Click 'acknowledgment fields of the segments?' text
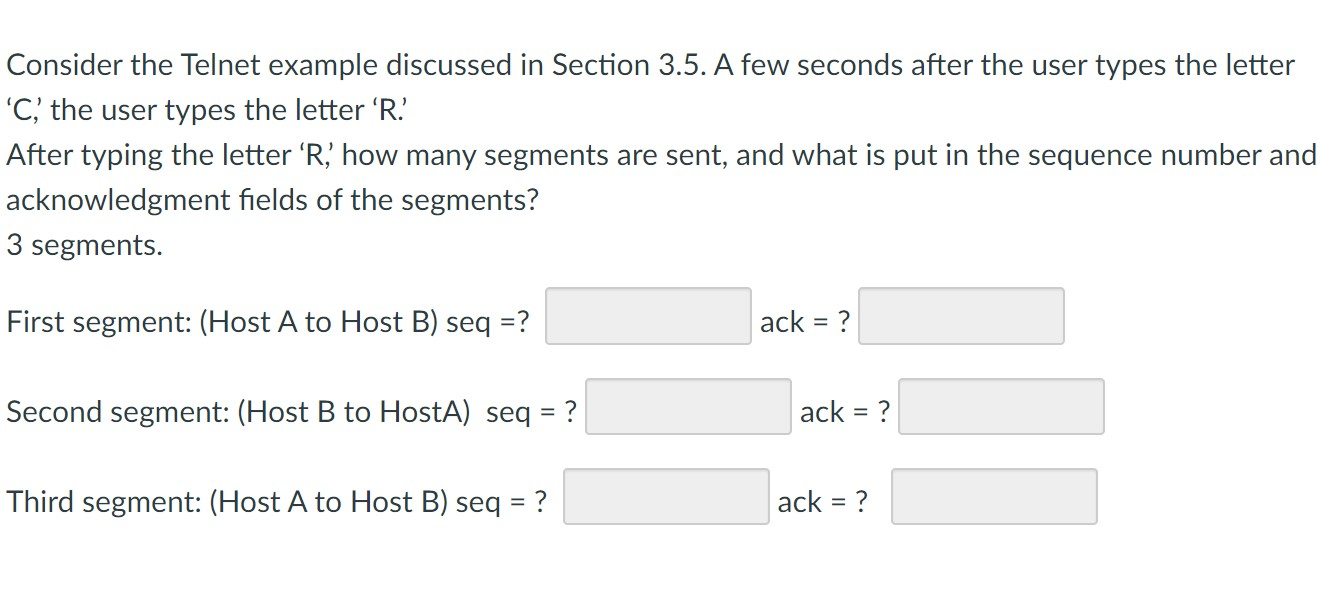Viewport: 1318px width, 600px height. [x=272, y=200]
